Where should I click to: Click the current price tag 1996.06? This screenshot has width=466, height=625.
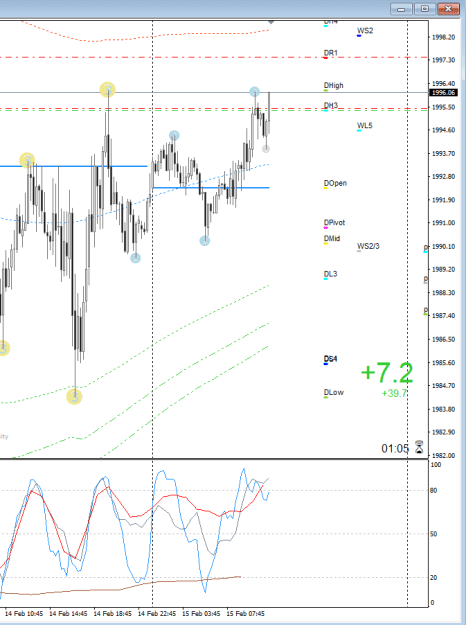pyautogui.click(x=443, y=92)
